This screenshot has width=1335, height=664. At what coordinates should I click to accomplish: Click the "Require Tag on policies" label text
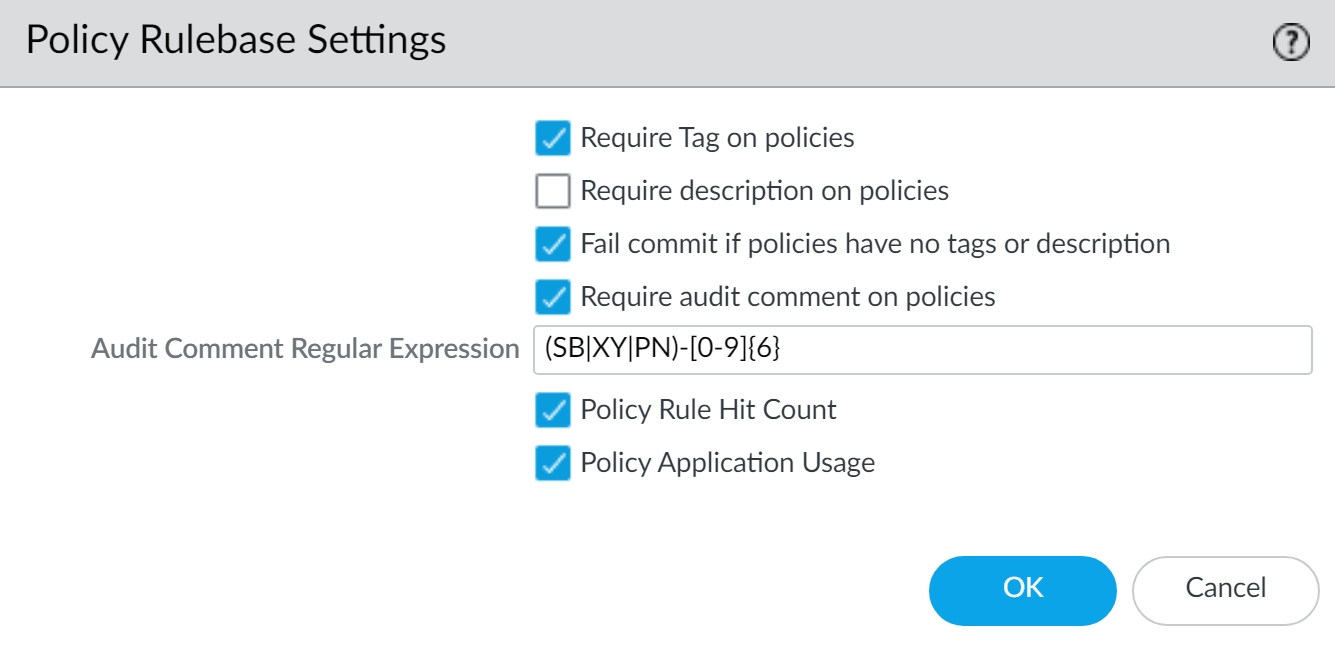(x=717, y=137)
